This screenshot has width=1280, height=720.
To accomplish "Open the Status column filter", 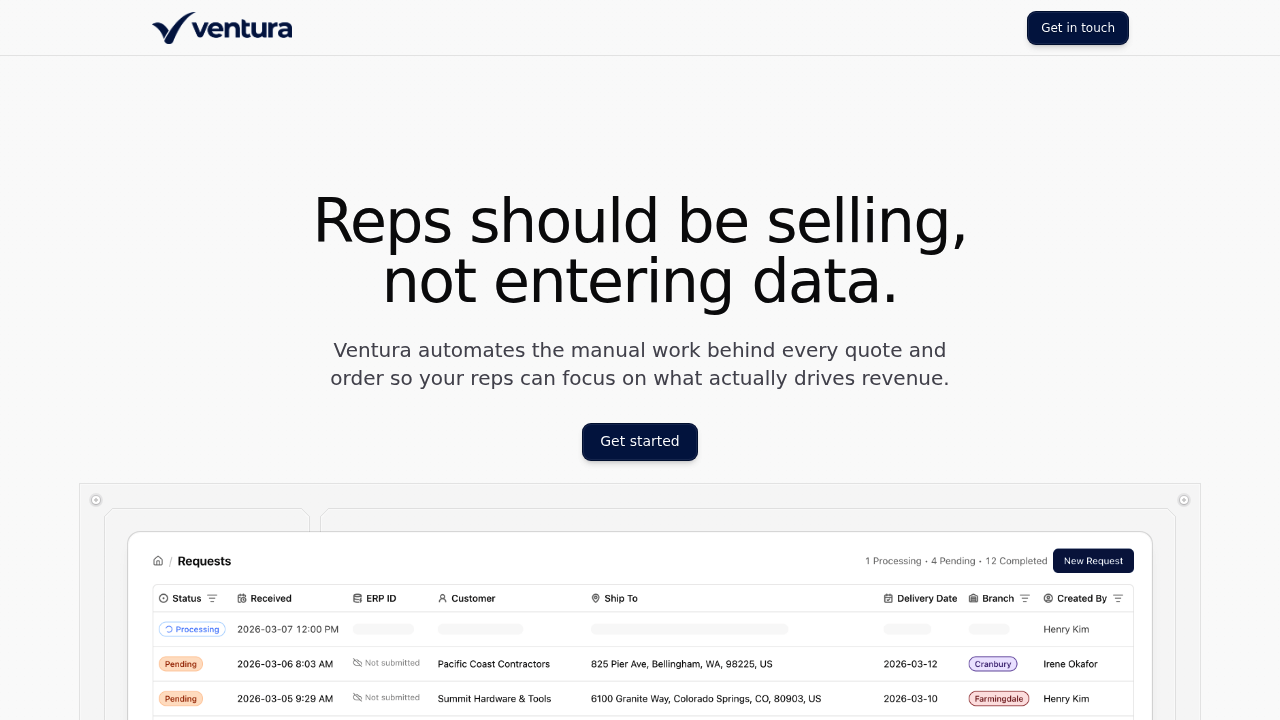I will click(211, 598).
